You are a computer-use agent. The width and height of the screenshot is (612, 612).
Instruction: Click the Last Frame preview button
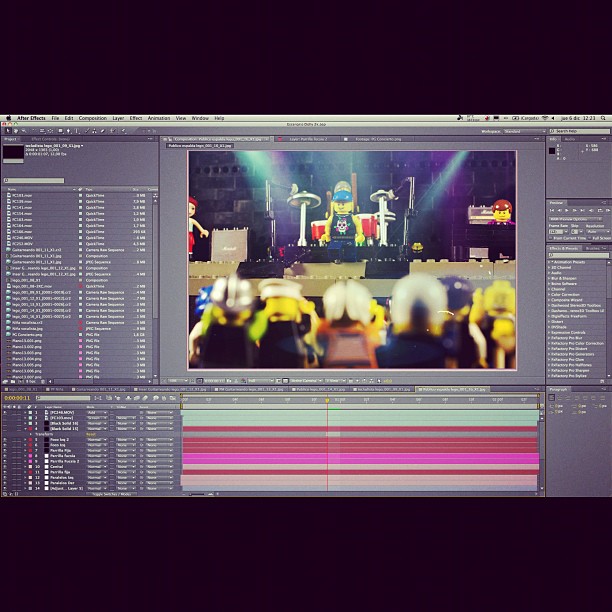(583, 210)
